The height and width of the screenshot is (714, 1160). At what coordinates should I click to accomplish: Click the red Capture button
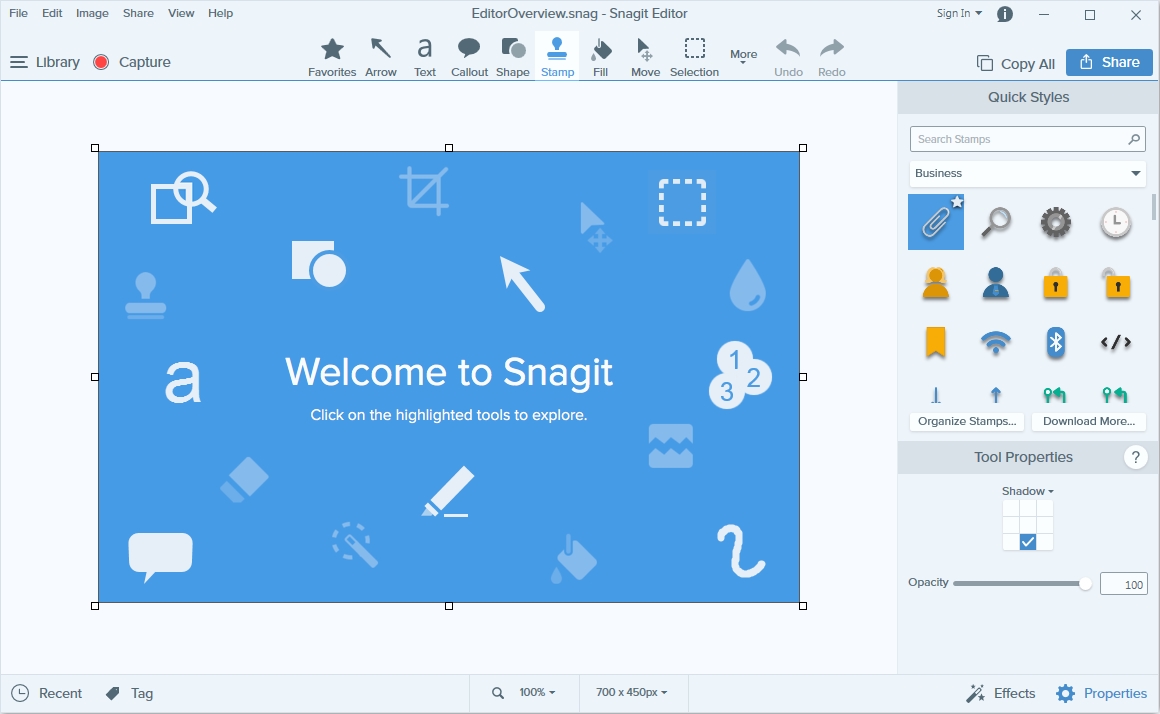coord(132,62)
